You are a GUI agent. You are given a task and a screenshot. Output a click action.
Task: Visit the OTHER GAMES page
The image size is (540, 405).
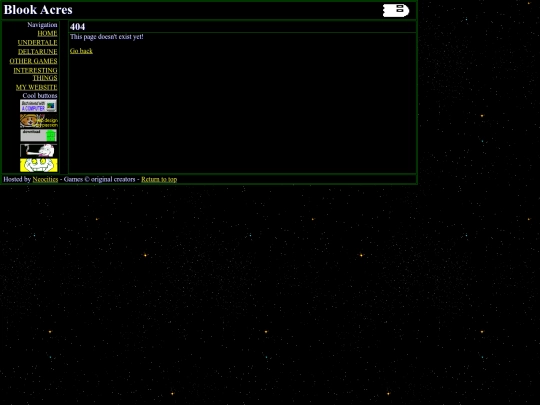point(33,61)
